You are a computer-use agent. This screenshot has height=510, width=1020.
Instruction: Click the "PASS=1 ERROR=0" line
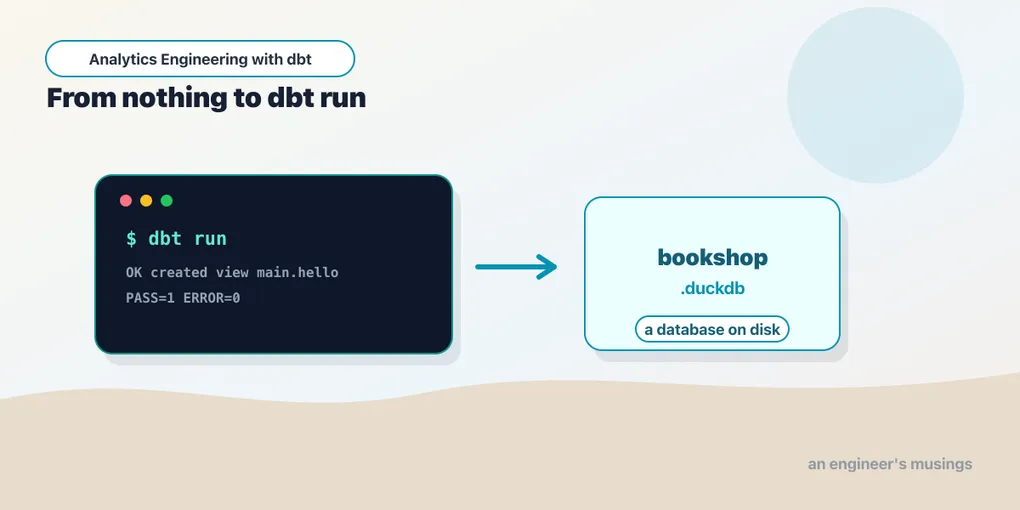[183, 299]
